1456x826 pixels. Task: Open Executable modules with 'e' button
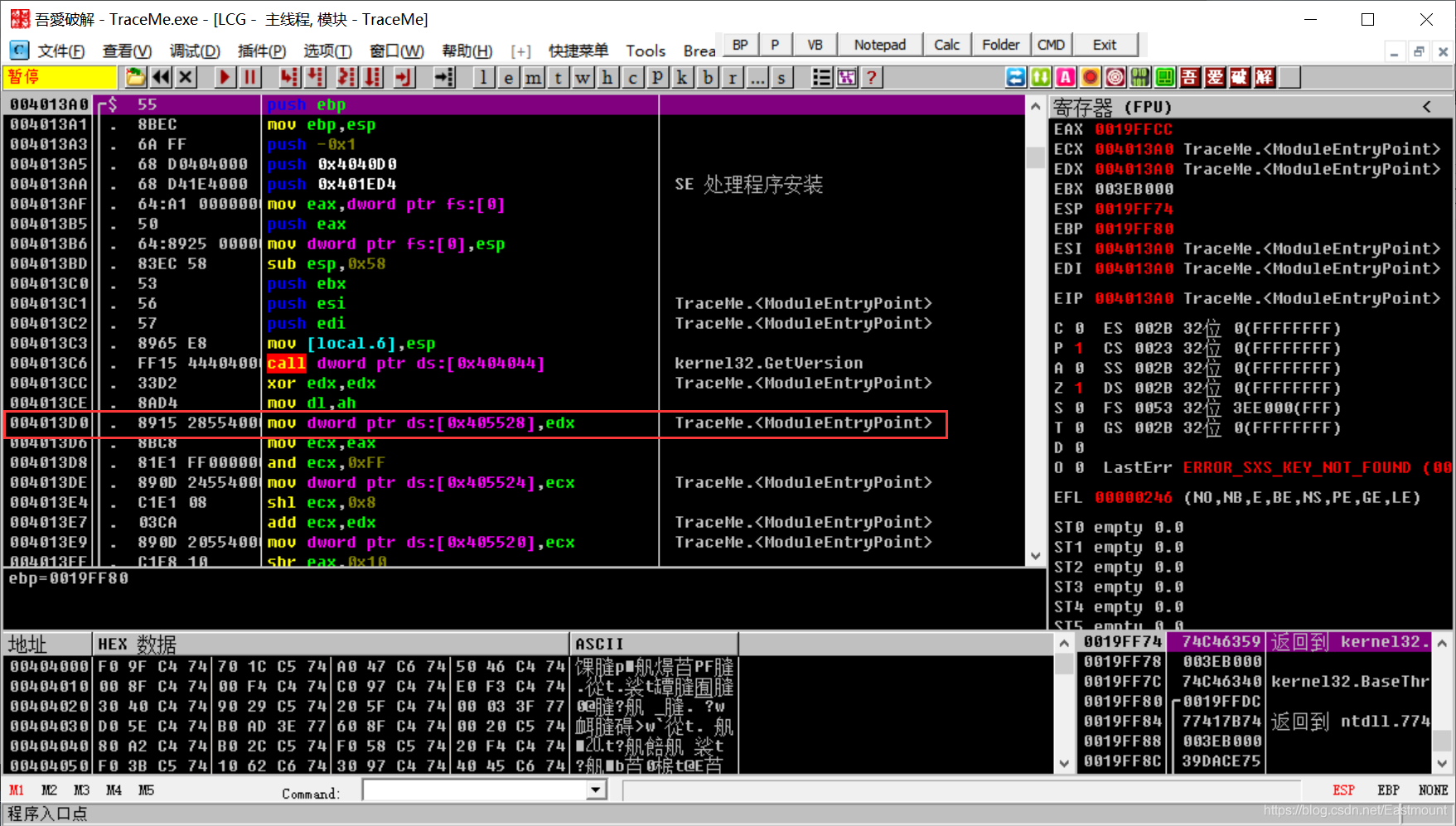tap(508, 78)
